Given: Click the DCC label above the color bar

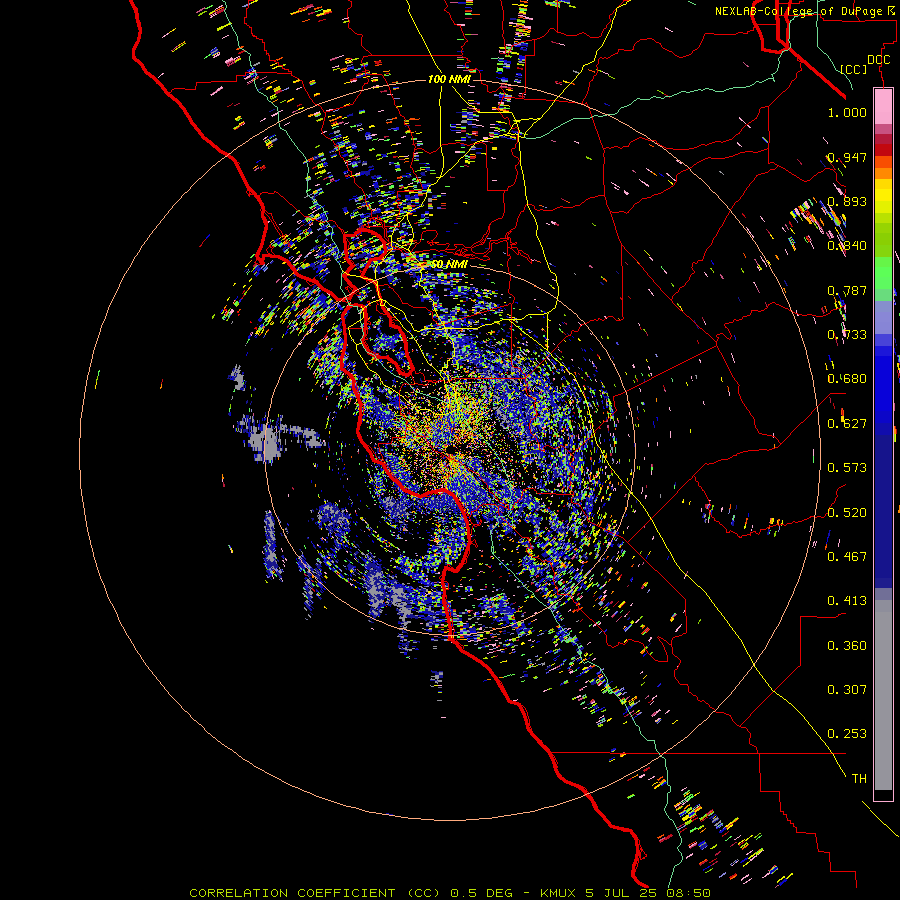Looking at the screenshot, I should click(878, 60).
